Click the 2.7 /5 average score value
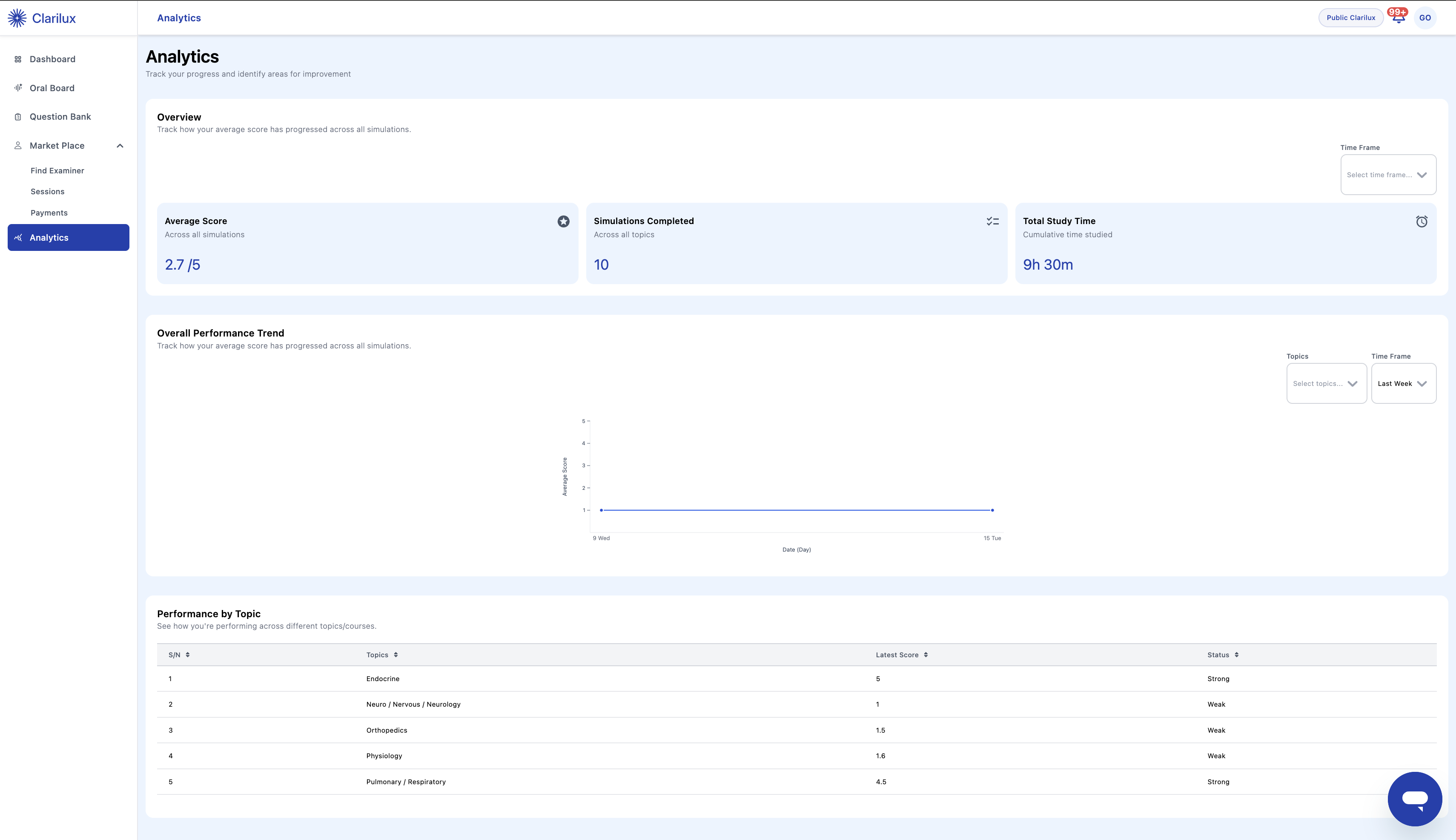 tap(183, 265)
